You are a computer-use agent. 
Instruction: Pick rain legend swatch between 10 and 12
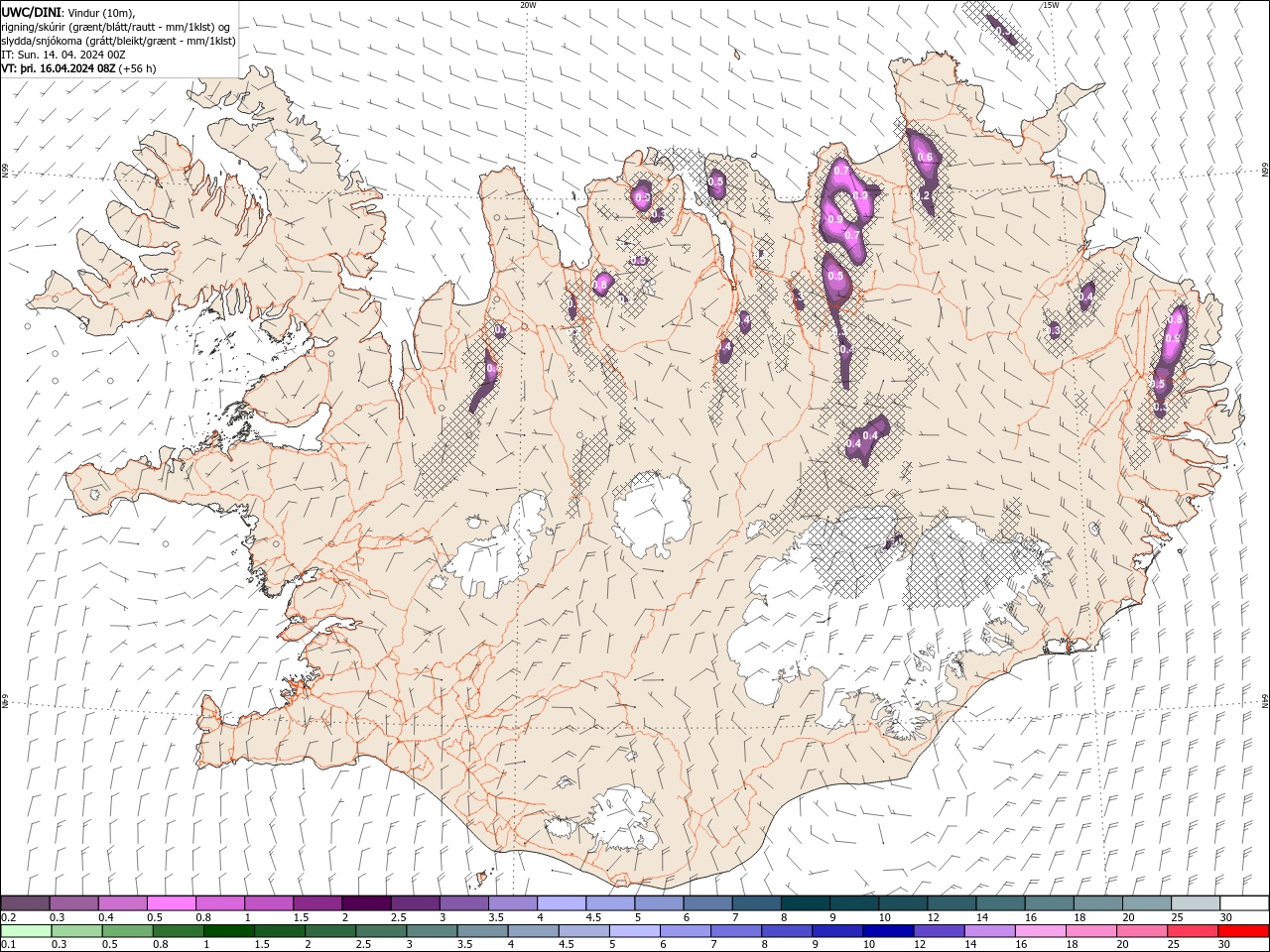[x=888, y=931]
